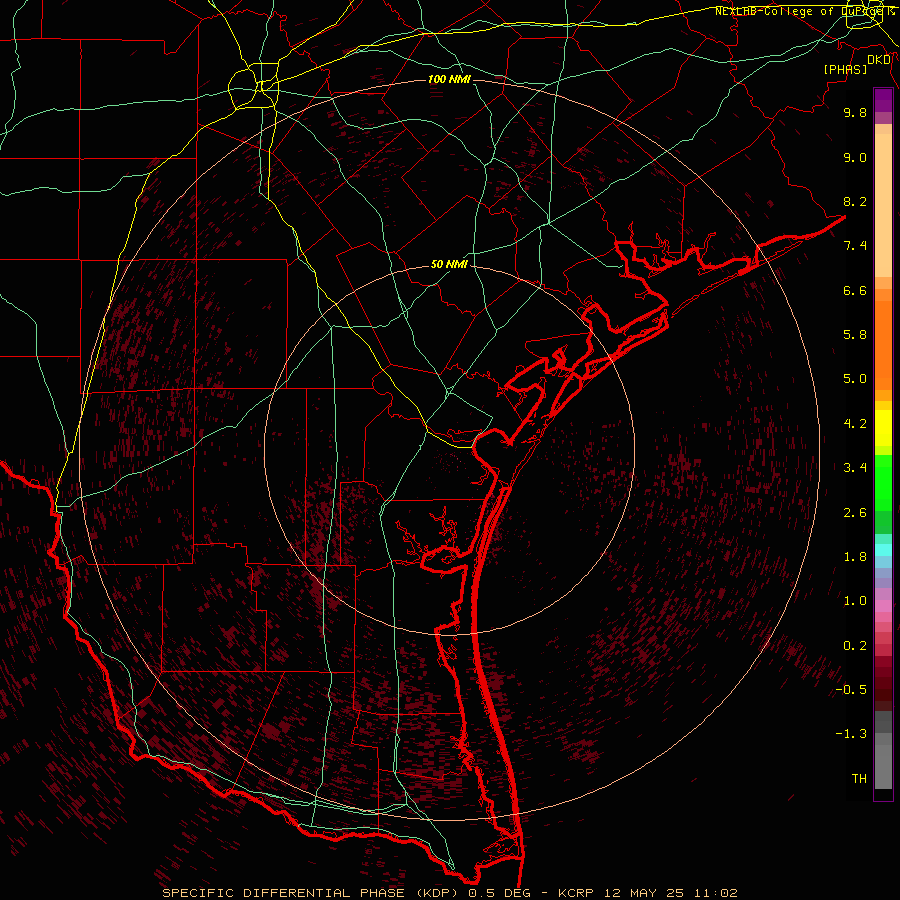The image size is (900, 900).
Task: Click the "50 NMI" range ring label
Action: click(x=449, y=264)
